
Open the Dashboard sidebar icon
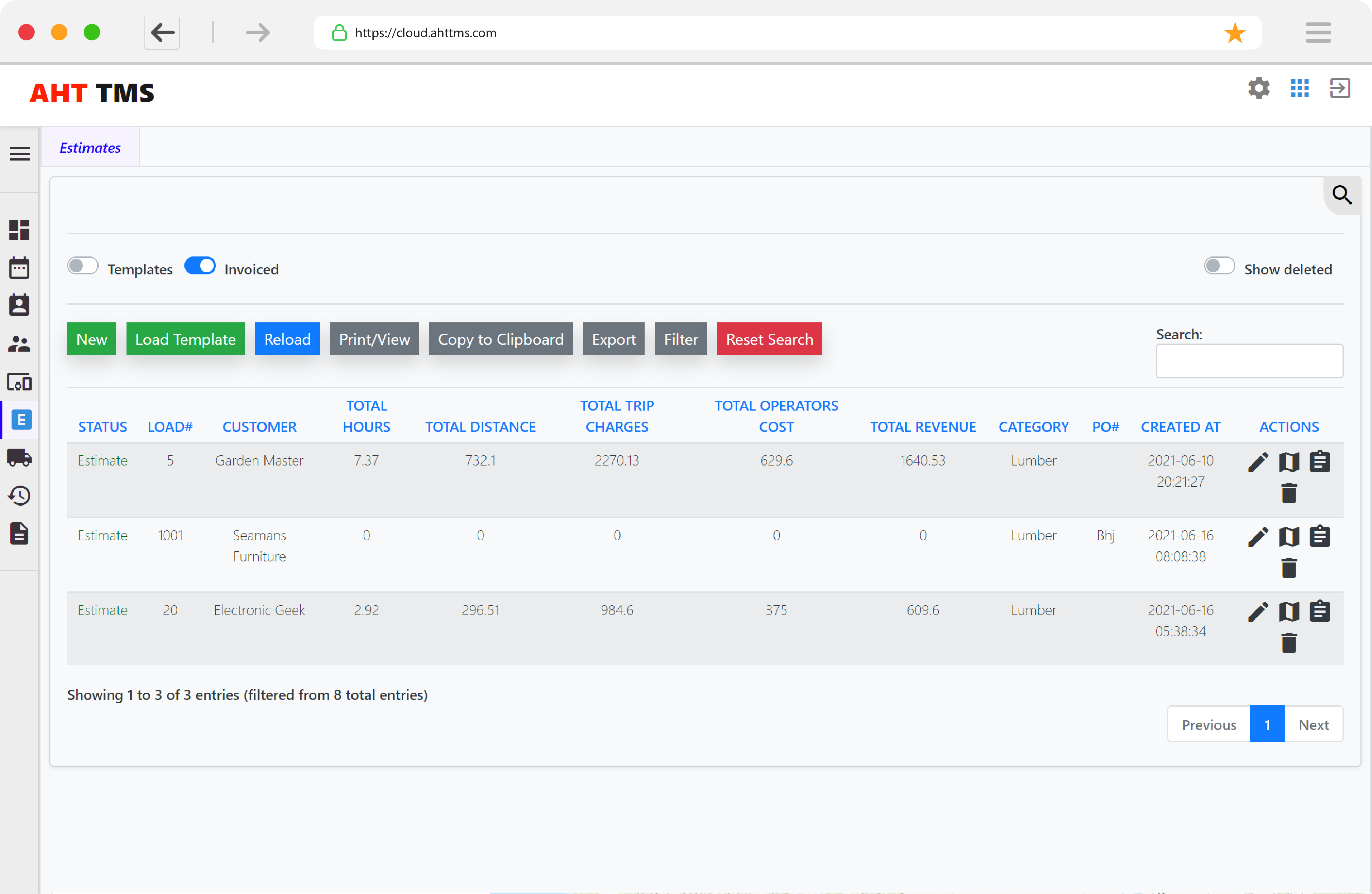tap(20, 230)
